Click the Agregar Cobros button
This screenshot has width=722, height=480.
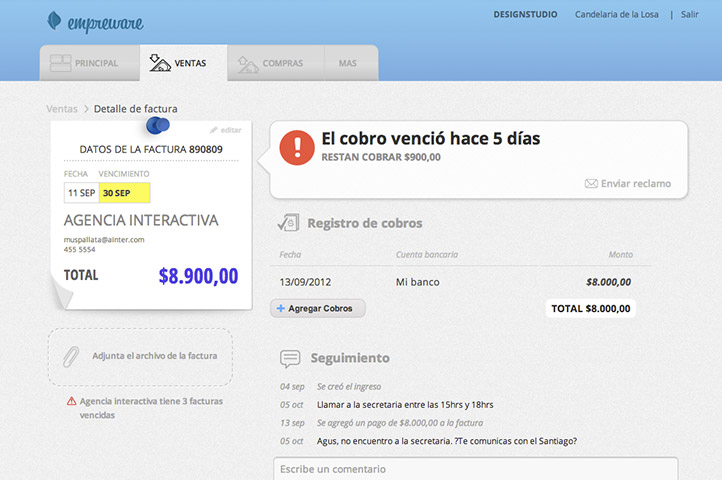318,308
